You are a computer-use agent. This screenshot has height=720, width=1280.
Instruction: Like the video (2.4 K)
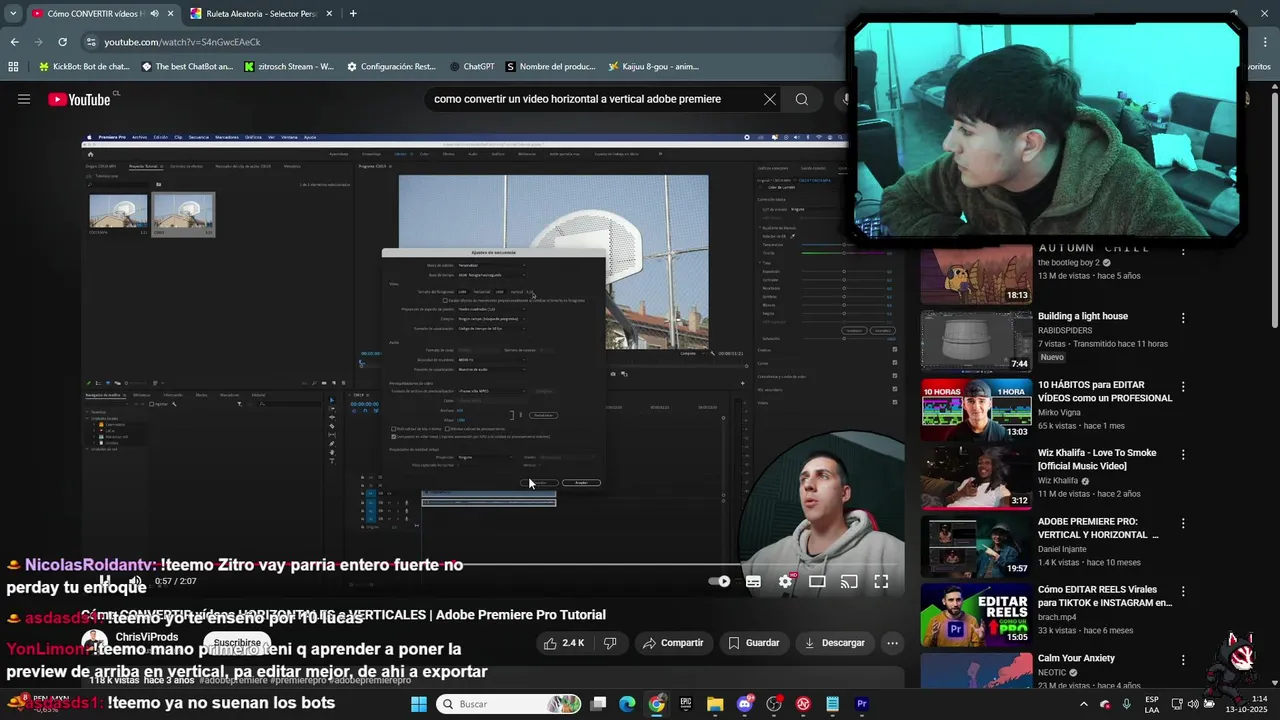coord(564,643)
